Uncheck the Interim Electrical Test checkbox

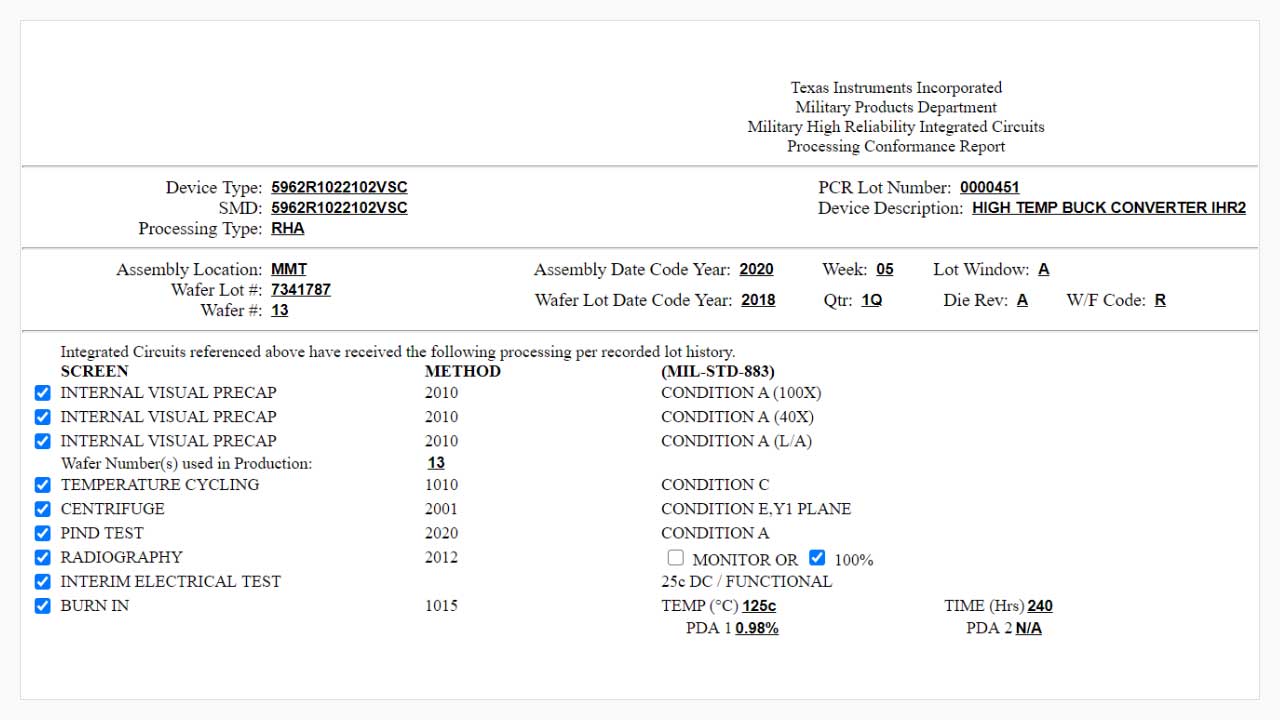tap(42, 581)
